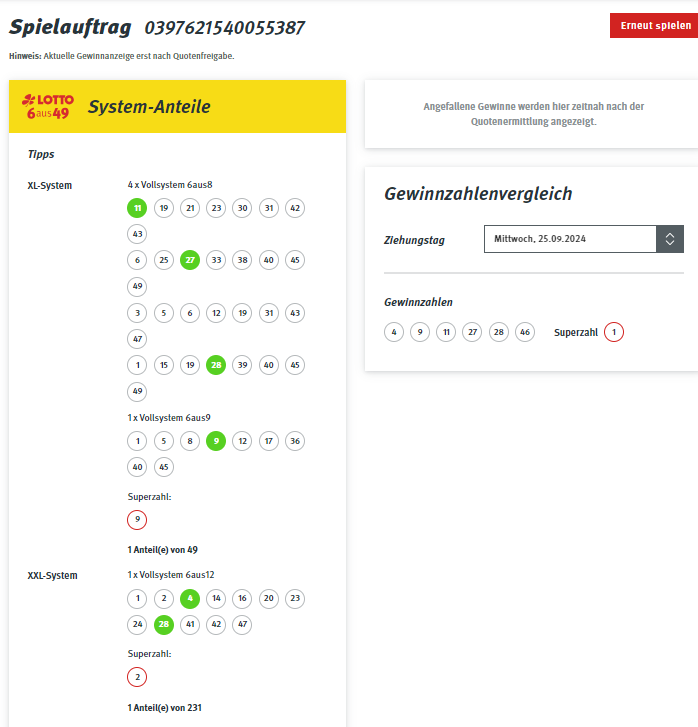Viewport: 698px width, 727px height.
Task: Click the Angefallene Gewinne info message
Action: click(x=533, y=114)
